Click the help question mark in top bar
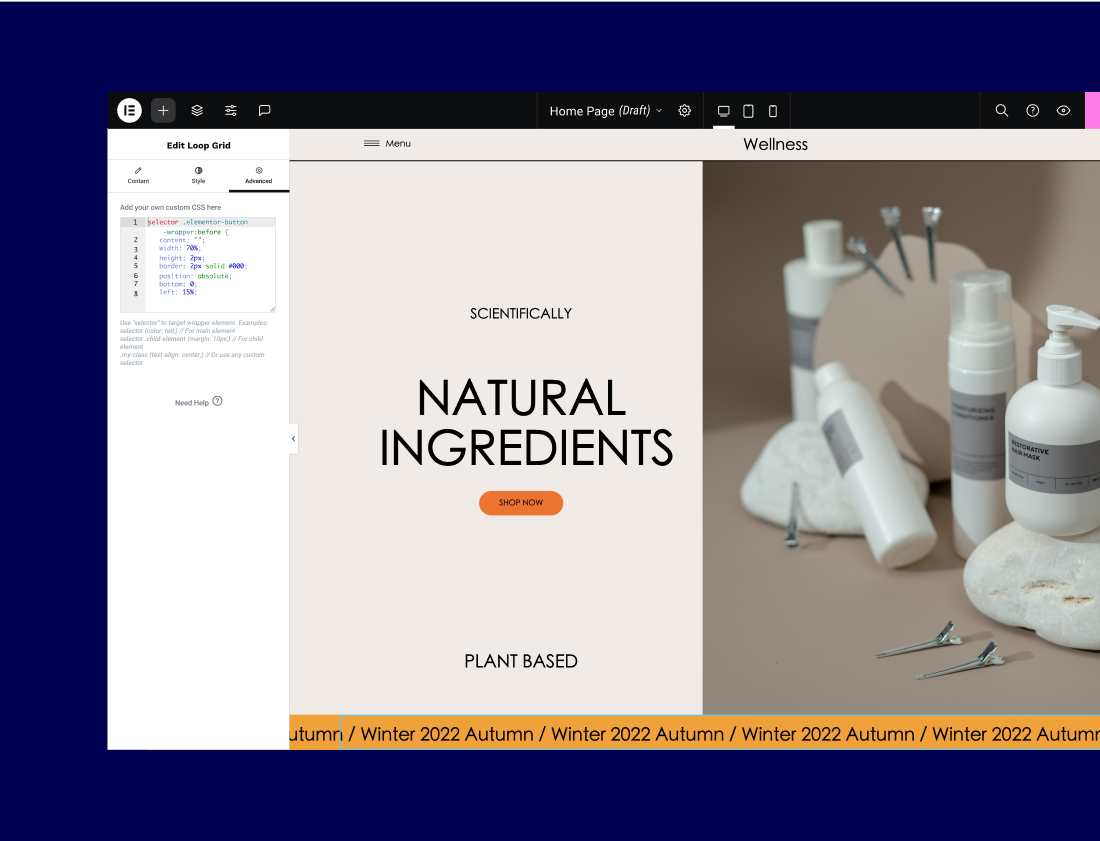 1033,110
